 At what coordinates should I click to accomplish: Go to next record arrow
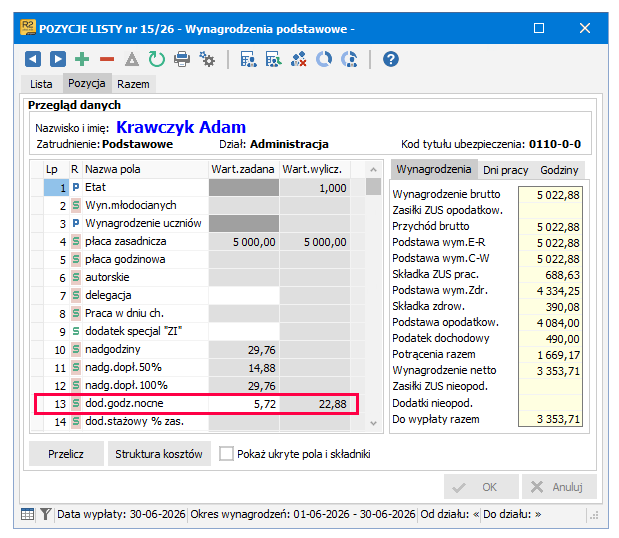pos(58,59)
